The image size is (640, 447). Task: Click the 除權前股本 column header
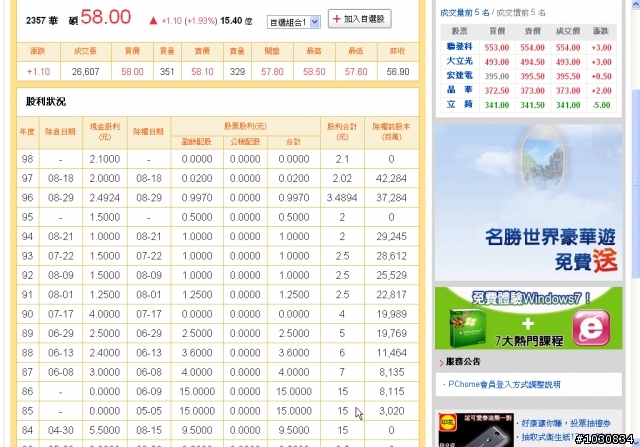[x=391, y=131]
